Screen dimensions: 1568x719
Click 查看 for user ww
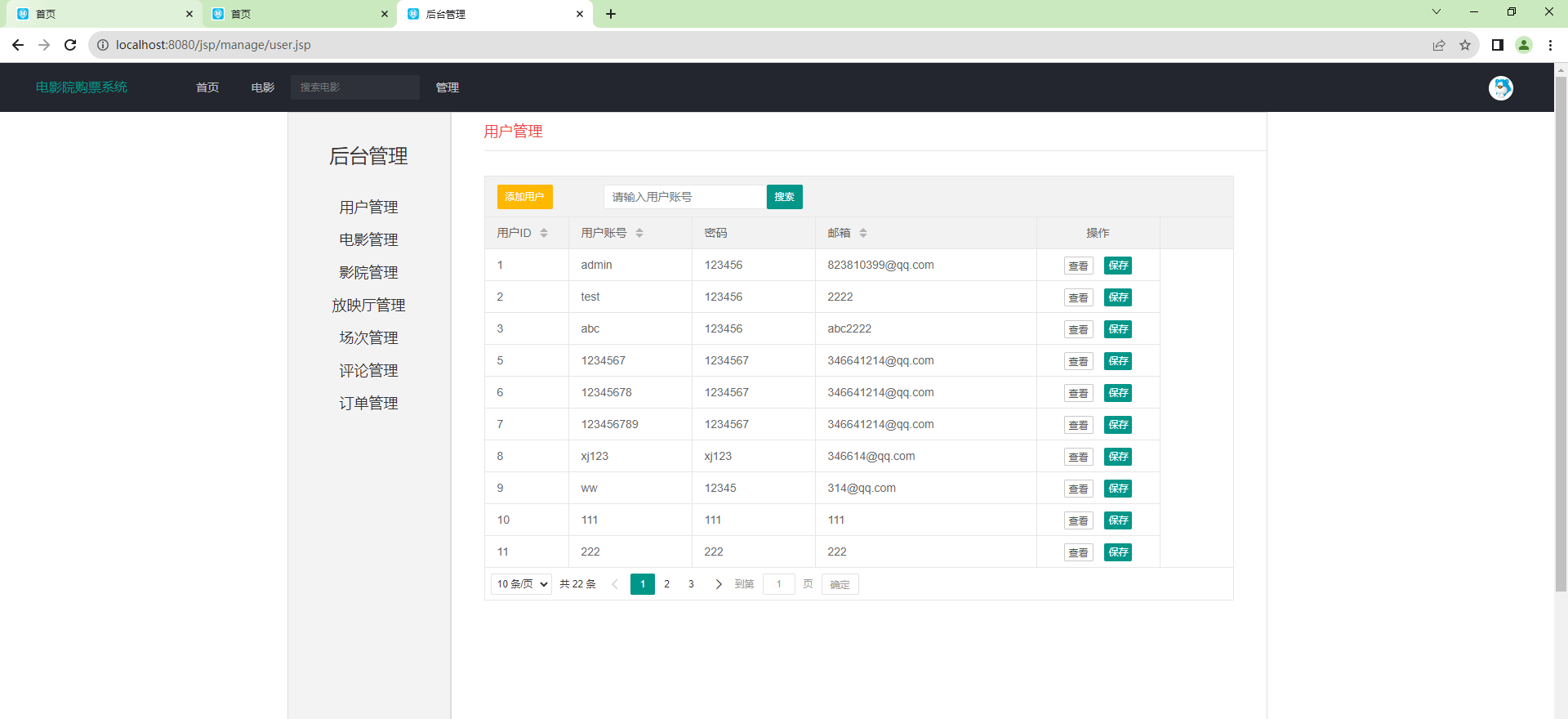(1079, 489)
